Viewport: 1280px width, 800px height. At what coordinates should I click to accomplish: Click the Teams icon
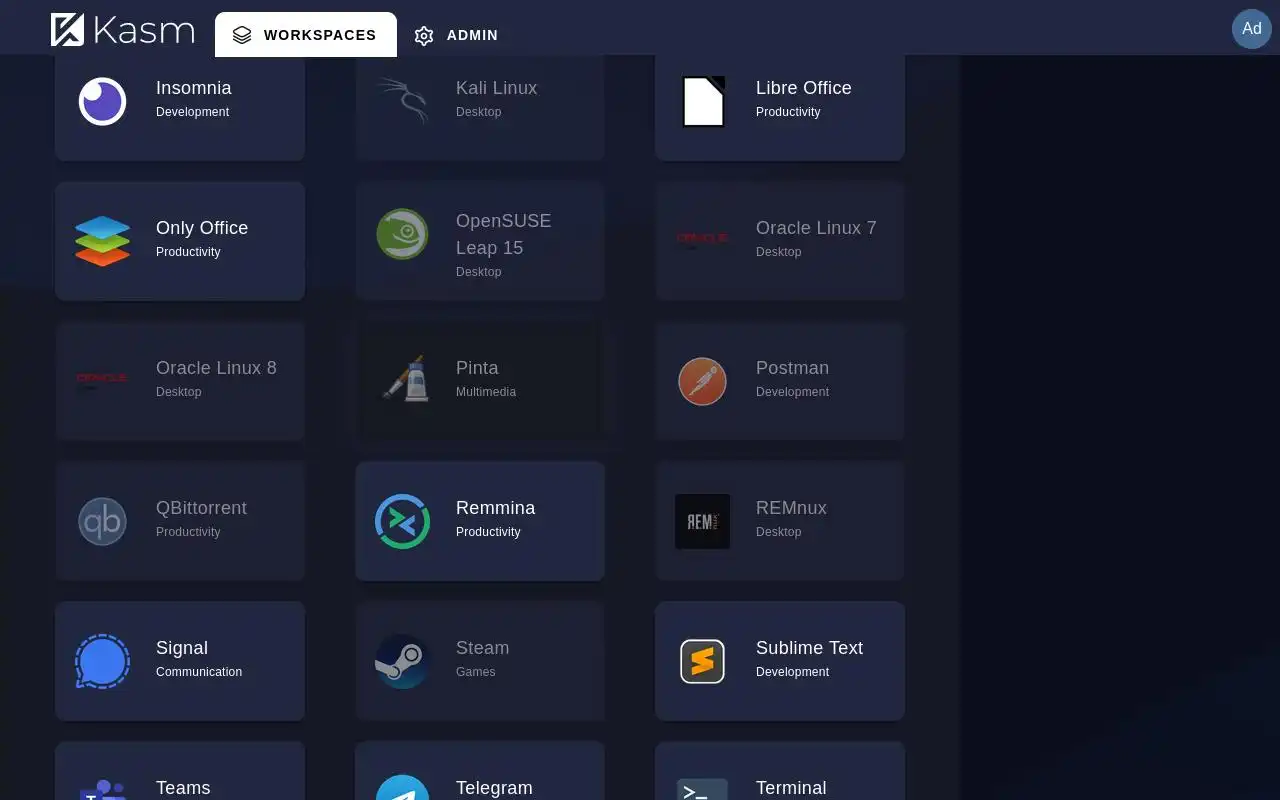coord(103,789)
